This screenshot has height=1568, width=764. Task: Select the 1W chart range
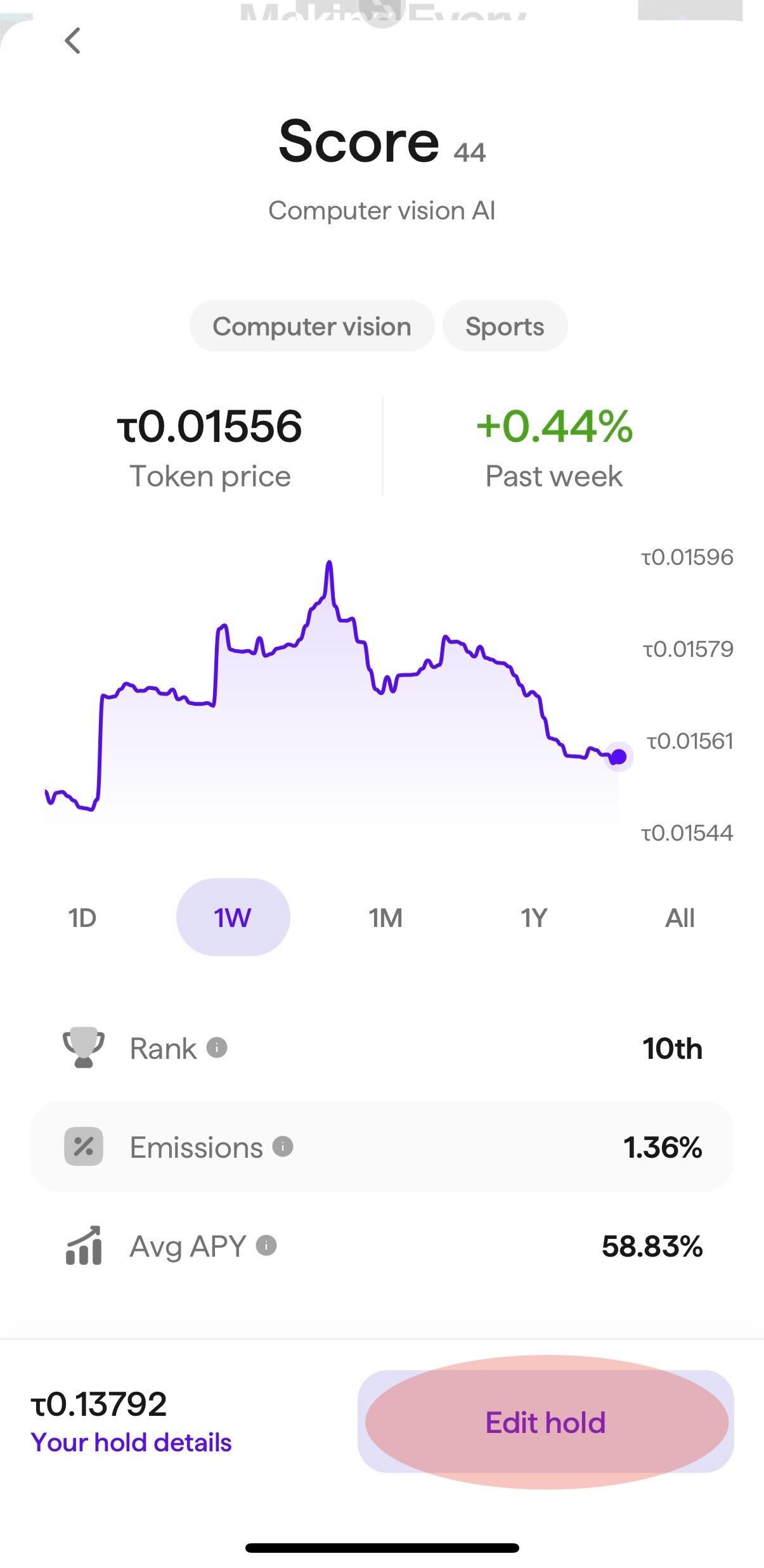click(x=233, y=917)
